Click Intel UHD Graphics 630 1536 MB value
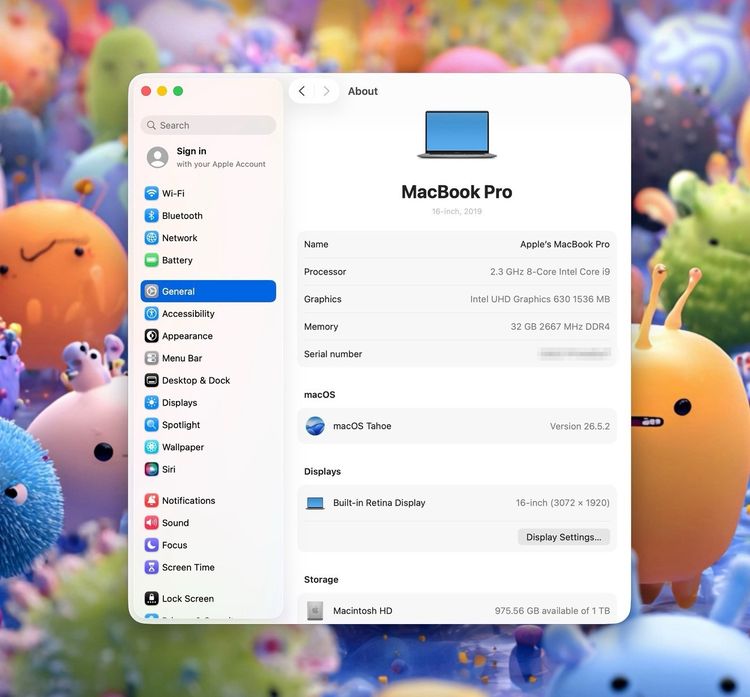Image resolution: width=750 pixels, height=697 pixels. click(x=540, y=299)
